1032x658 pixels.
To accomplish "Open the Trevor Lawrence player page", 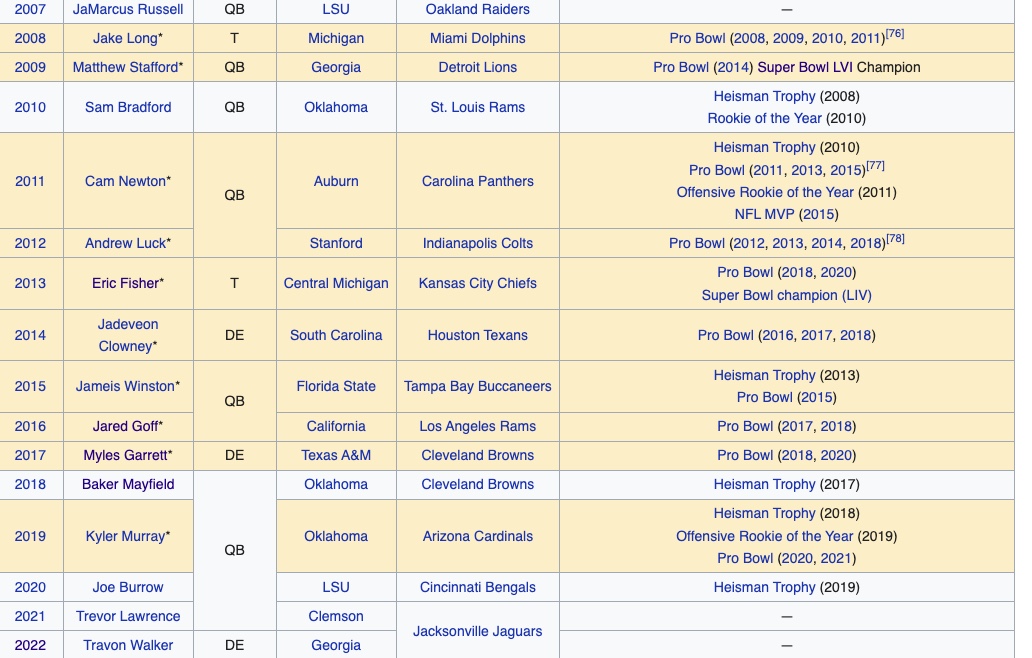I will 127,616.
